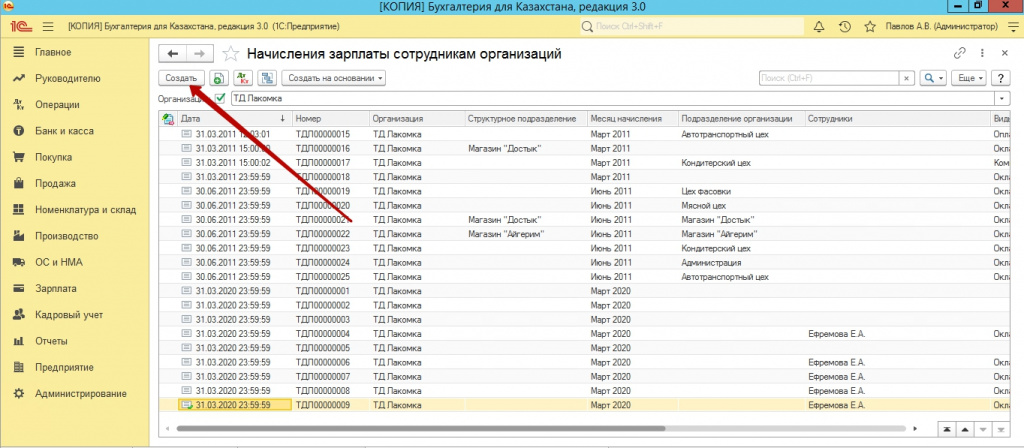The image size is (1024, 448).
Task: Open Продажа section
Action: click(56, 184)
